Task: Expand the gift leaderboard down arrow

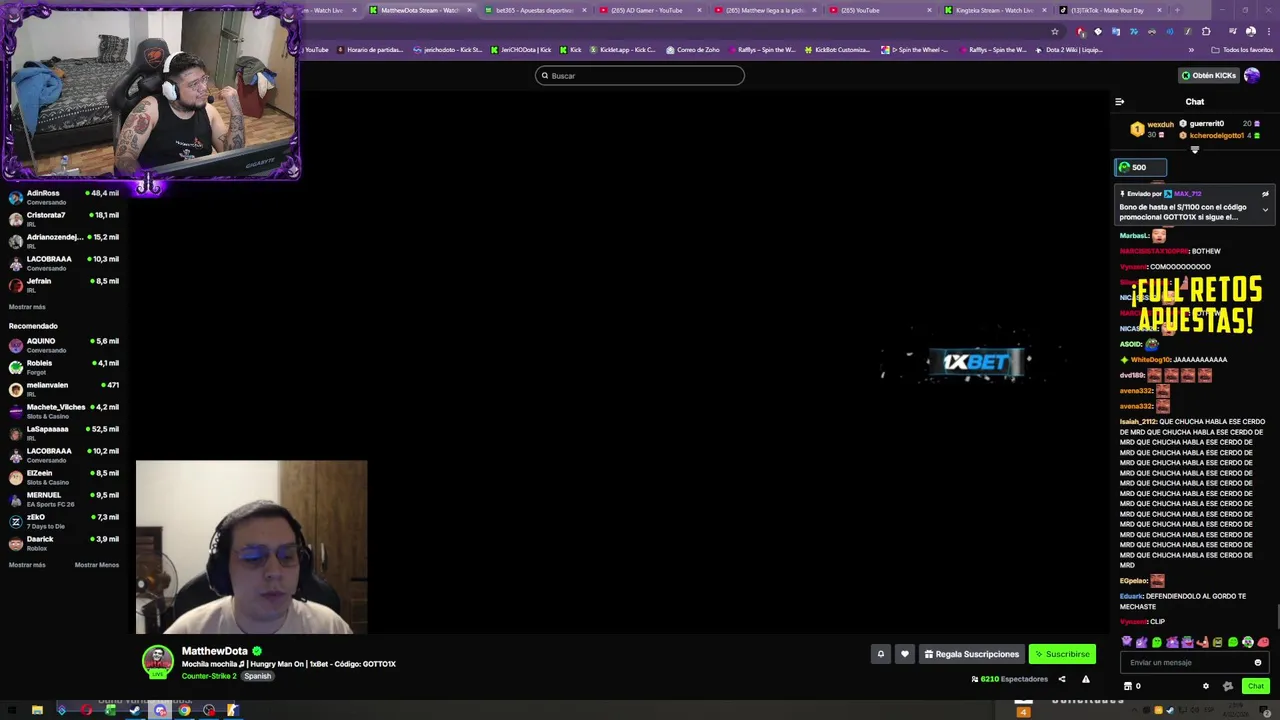Action: point(1194,150)
